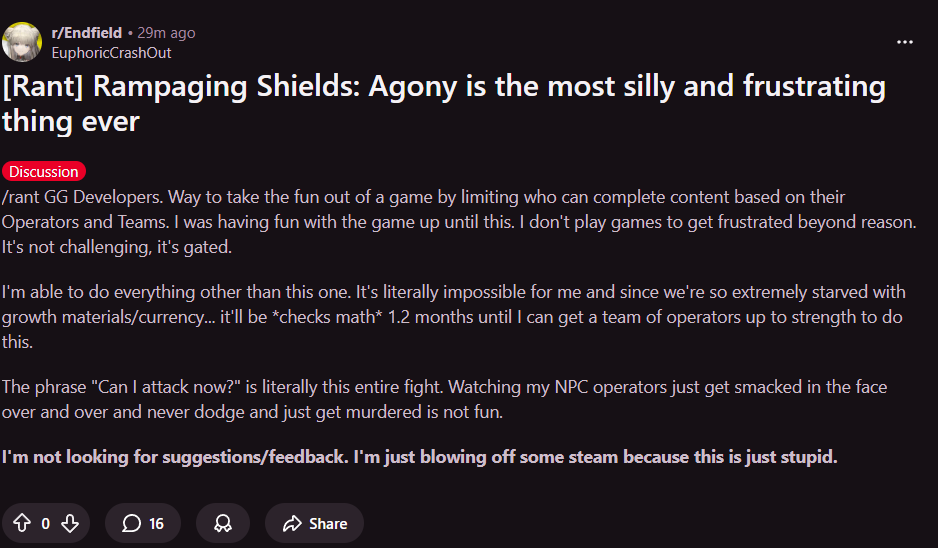Click the r/Endfield community avatar
The width and height of the screenshot is (938, 548).
(22, 42)
